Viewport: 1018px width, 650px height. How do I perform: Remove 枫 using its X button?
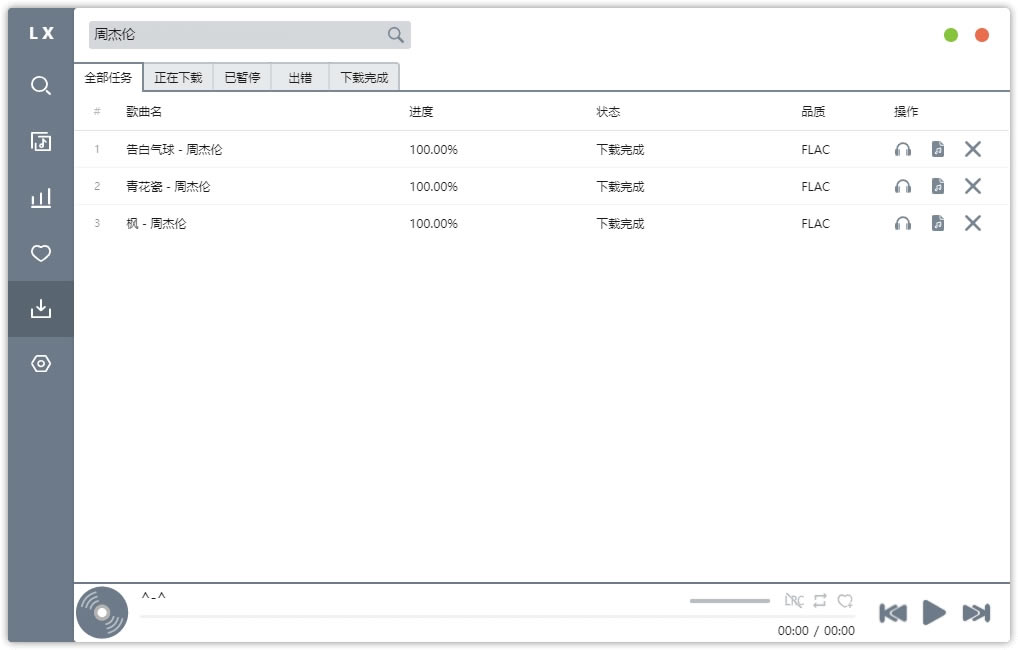click(972, 223)
